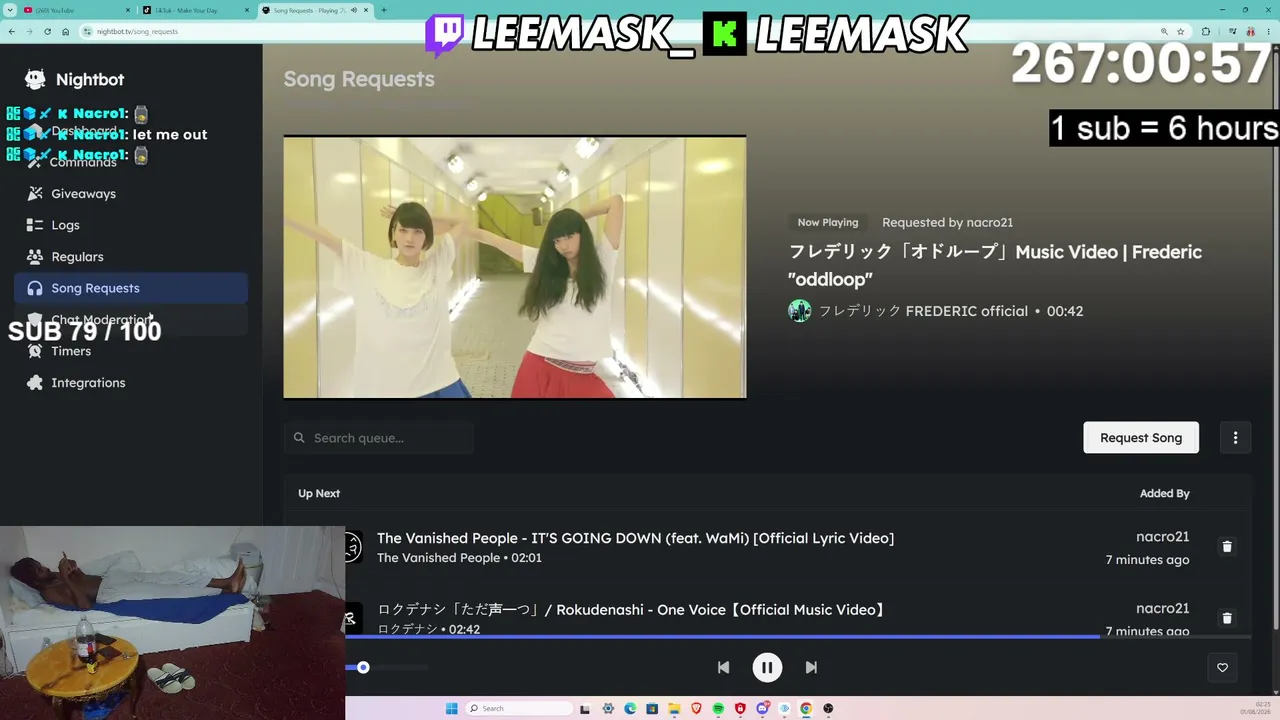1280x720 pixels.
Task: Skip to the next song
Action: coord(811,667)
